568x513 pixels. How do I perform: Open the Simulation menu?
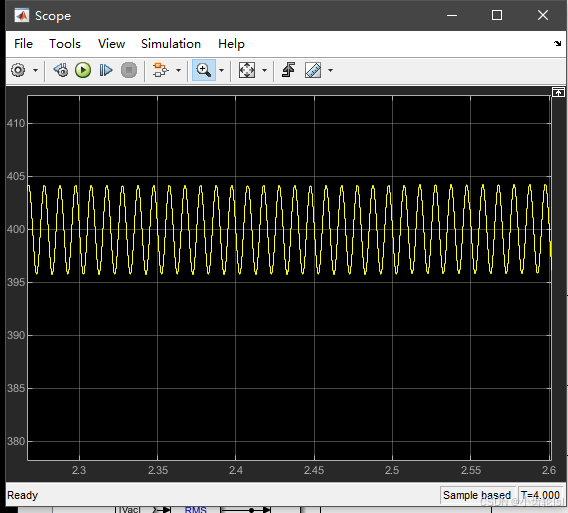pyautogui.click(x=171, y=44)
